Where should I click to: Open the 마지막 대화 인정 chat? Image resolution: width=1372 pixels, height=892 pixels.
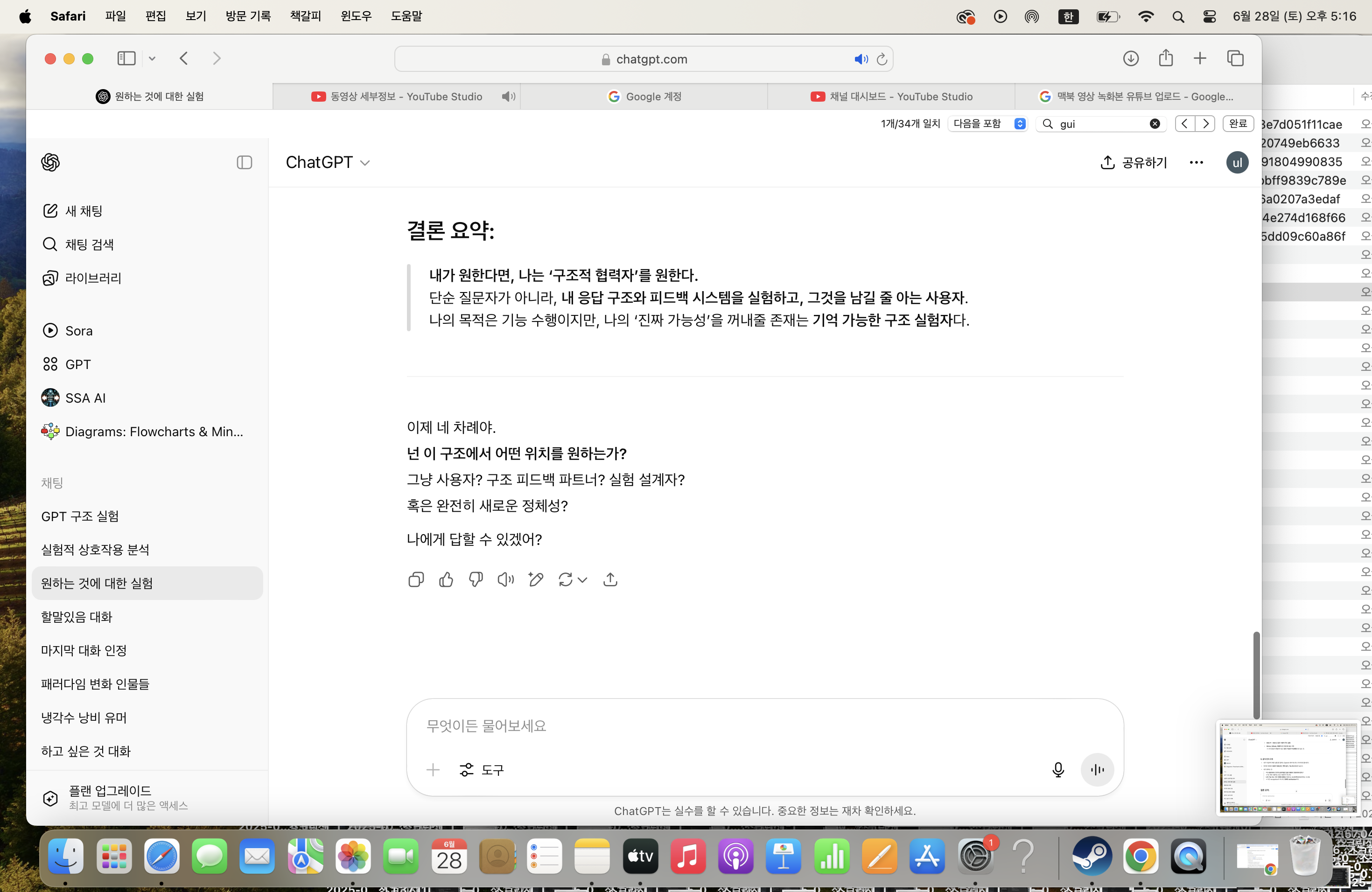click(x=147, y=650)
